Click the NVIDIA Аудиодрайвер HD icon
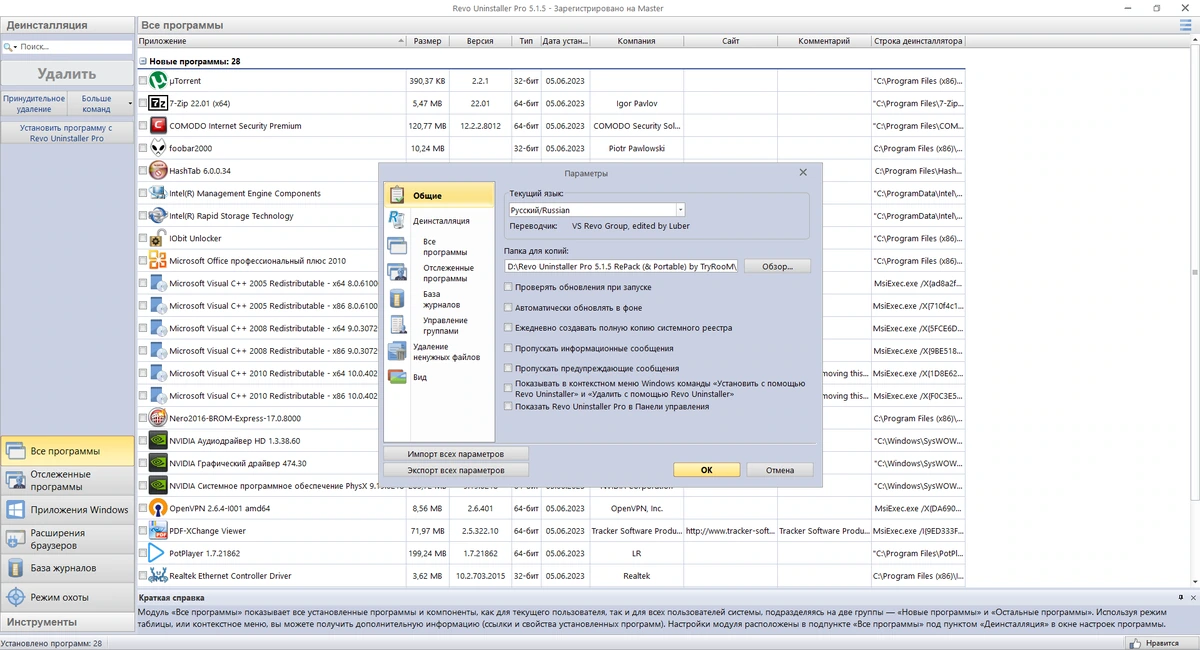 pos(158,440)
